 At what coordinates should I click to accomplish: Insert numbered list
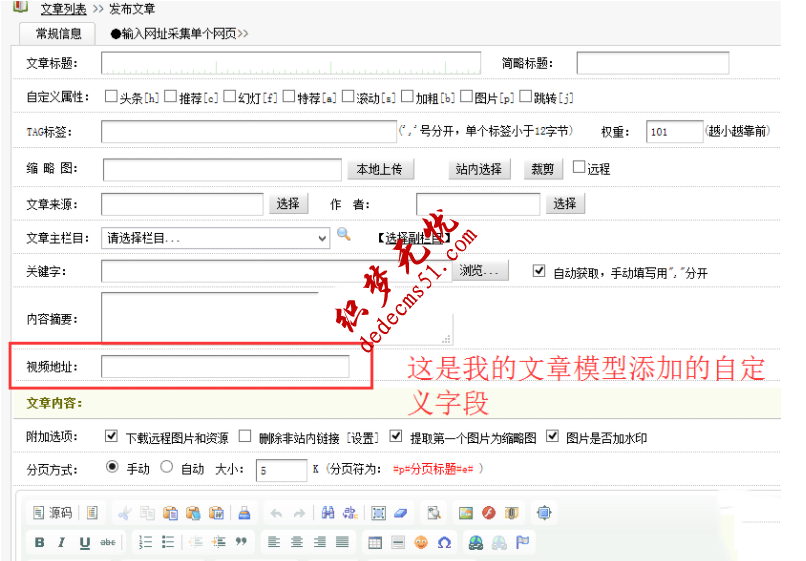(145, 542)
